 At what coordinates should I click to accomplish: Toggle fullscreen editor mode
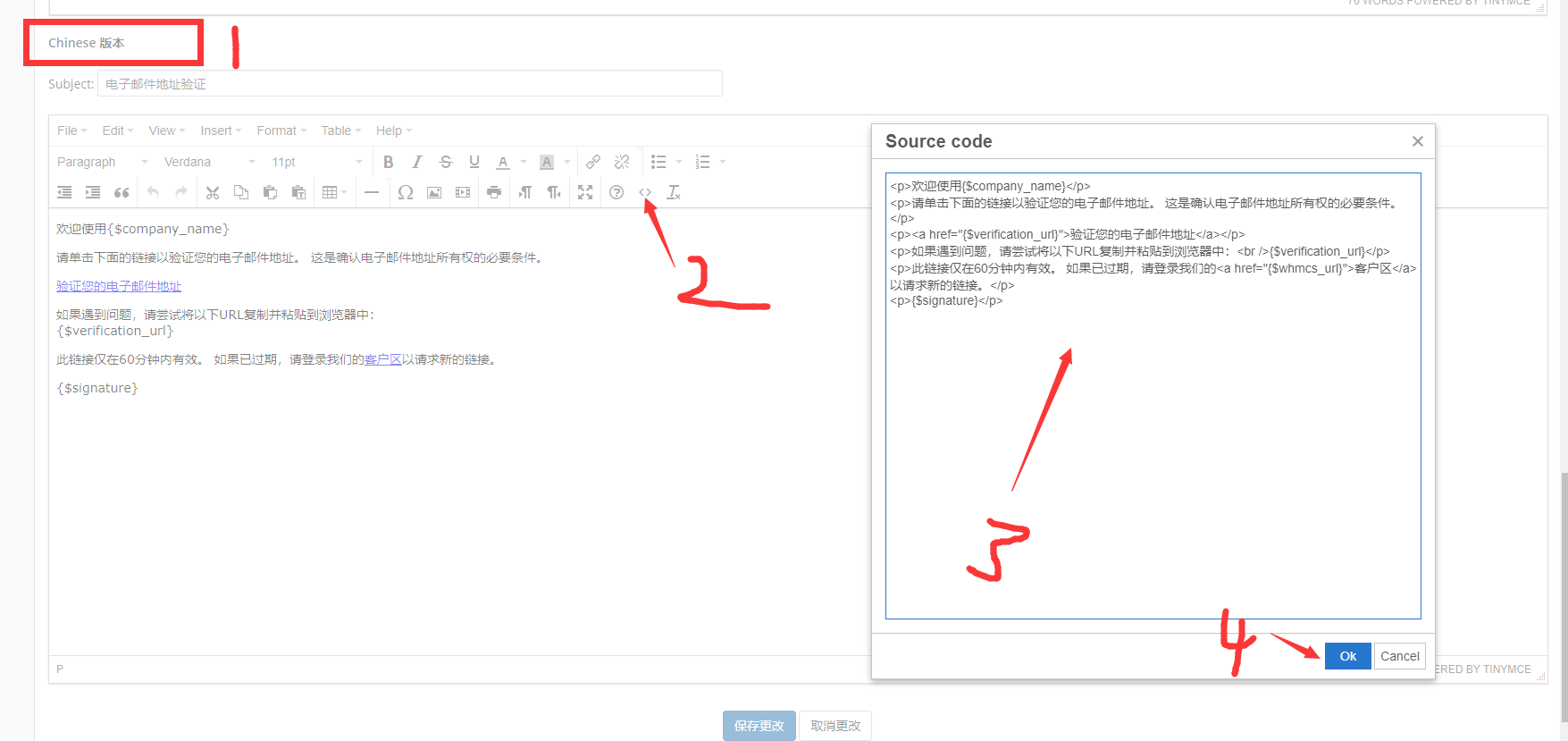pos(585,192)
